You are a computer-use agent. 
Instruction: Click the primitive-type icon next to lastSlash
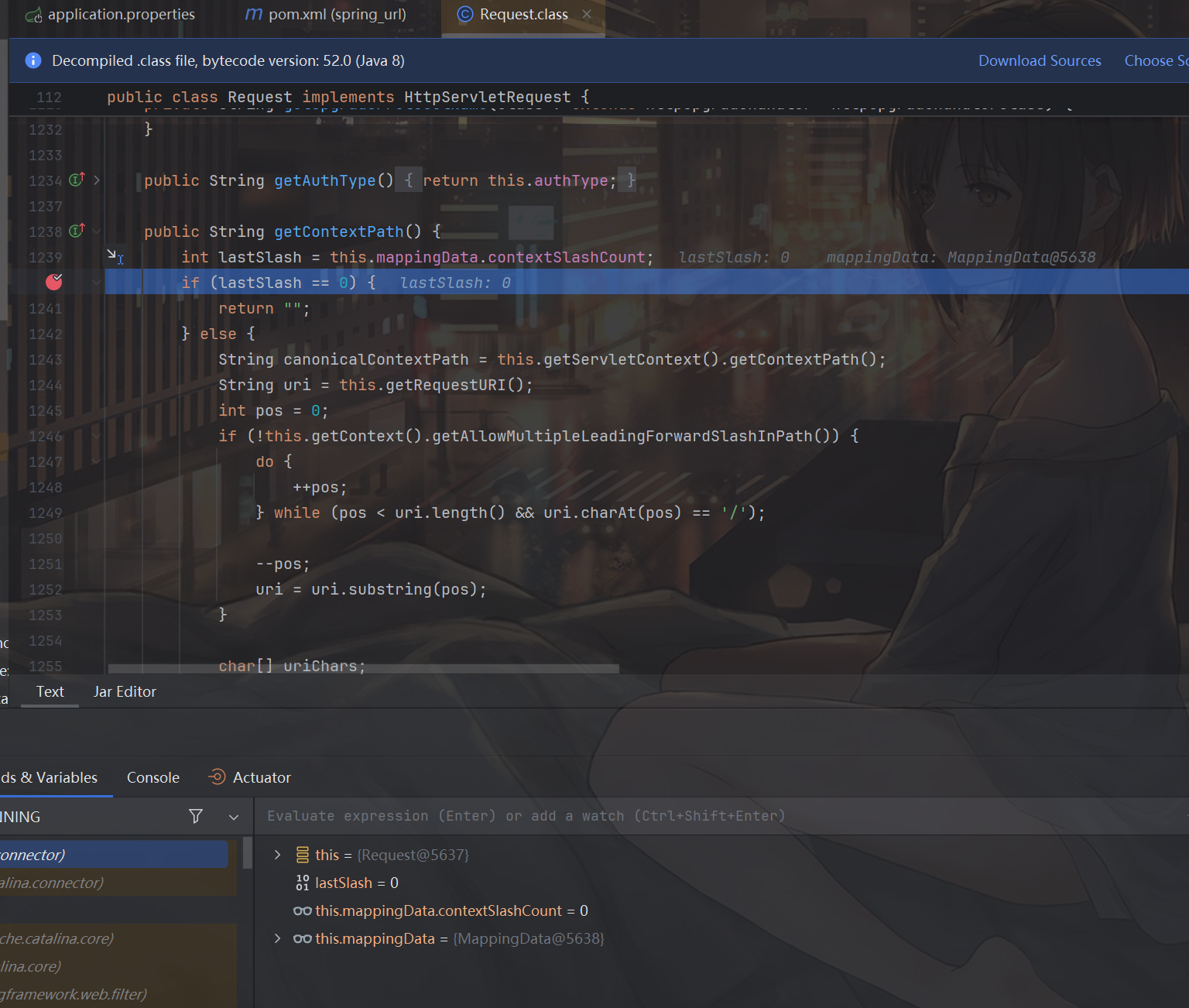click(302, 883)
